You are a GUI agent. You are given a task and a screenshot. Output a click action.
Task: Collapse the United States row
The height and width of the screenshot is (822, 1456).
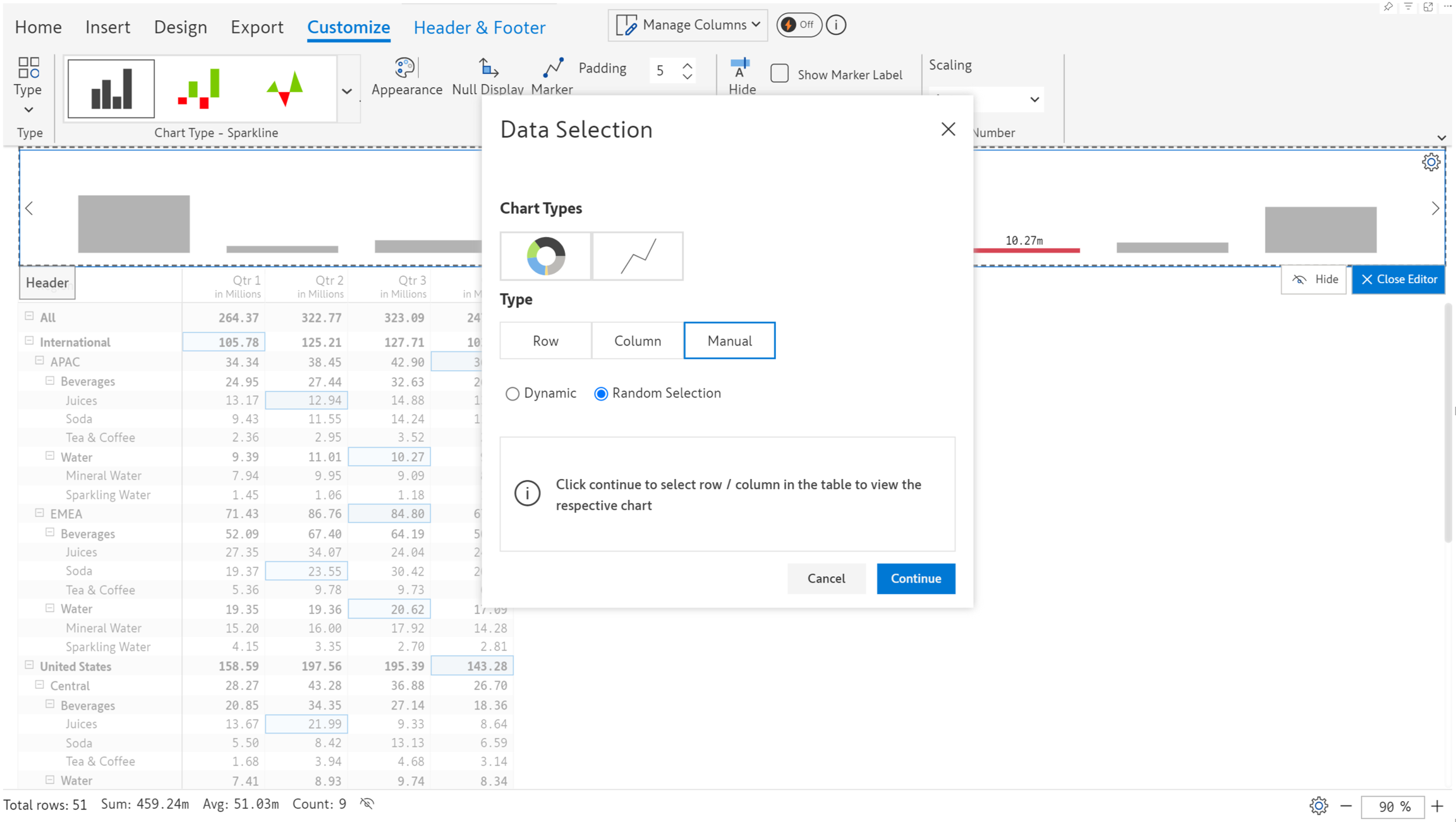pos(29,665)
